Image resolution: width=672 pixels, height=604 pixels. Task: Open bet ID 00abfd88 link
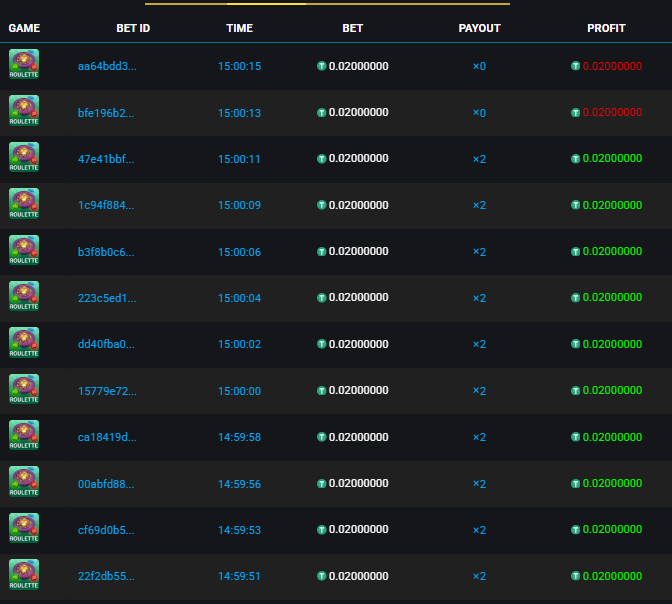pos(106,484)
